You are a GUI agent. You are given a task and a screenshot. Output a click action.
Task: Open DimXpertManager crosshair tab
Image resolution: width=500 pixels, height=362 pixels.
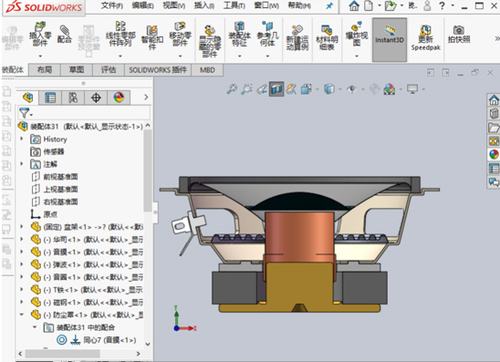pos(96,98)
